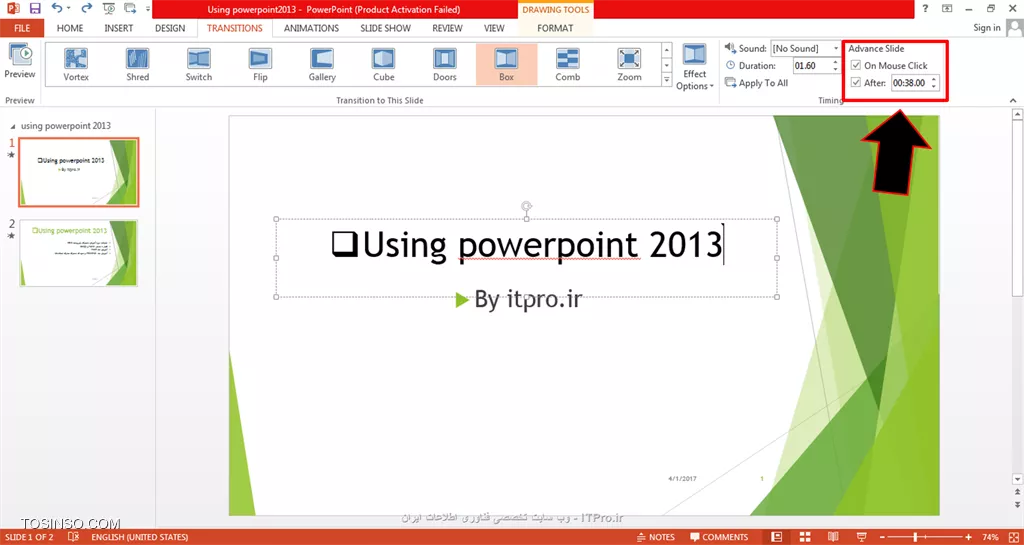The width and height of the screenshot is (1024, 545).
Task: Redo the last action
Action: coord(87,8)
